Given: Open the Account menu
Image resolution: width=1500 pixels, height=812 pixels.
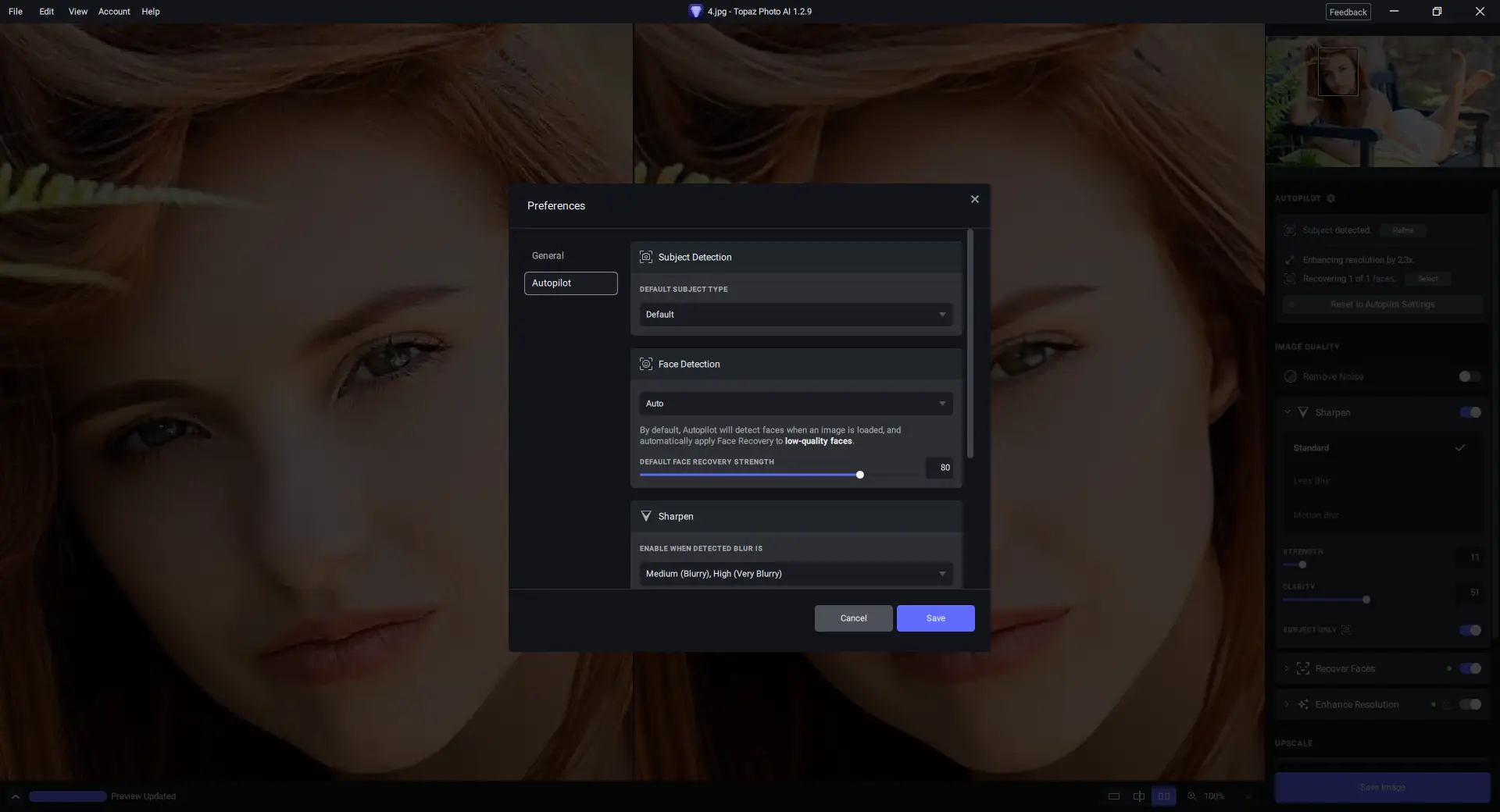Looking at the screenshot, I should [x=114, y=12].
